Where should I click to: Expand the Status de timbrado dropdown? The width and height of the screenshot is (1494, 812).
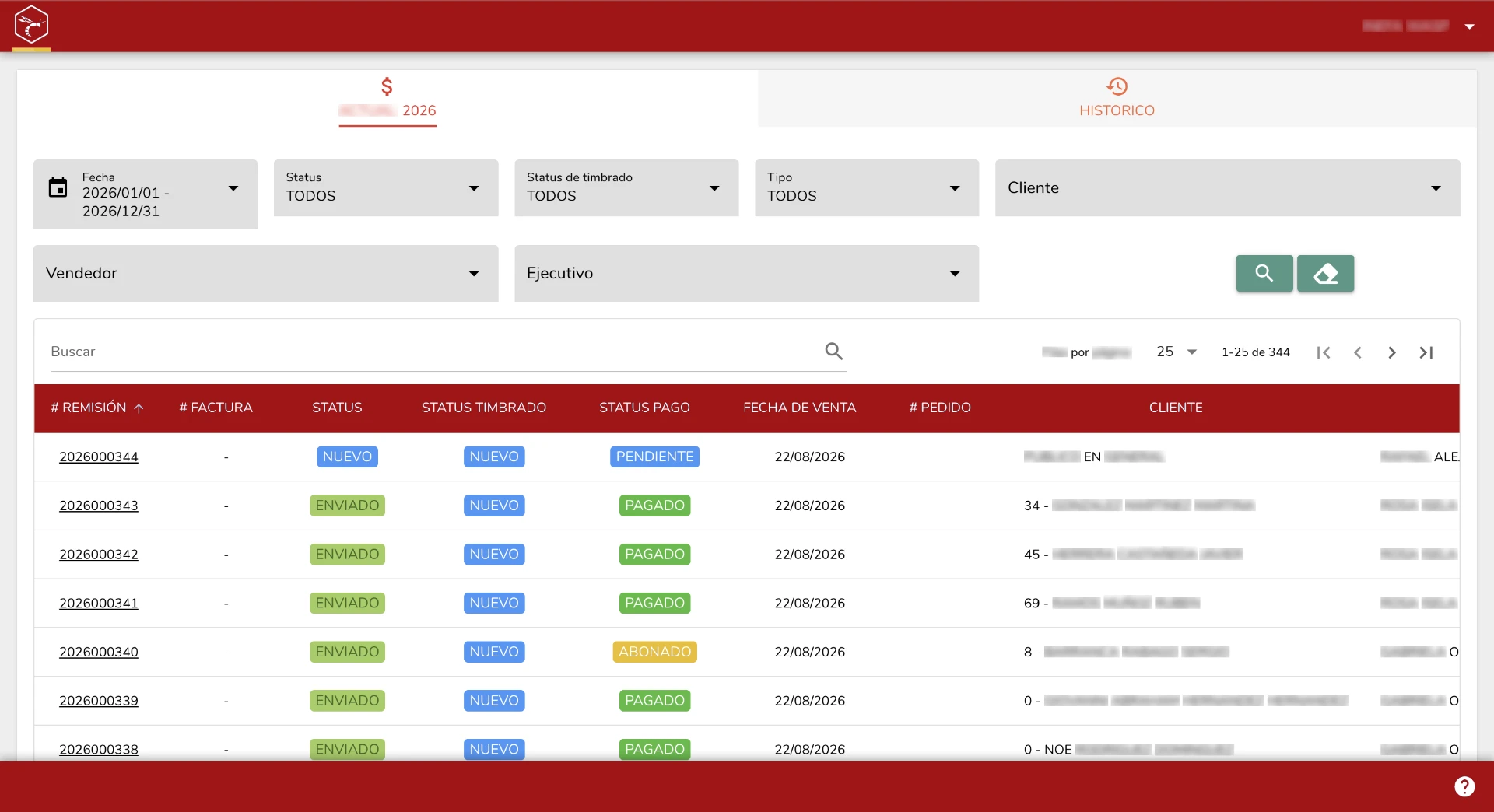[x=626, y=187]
